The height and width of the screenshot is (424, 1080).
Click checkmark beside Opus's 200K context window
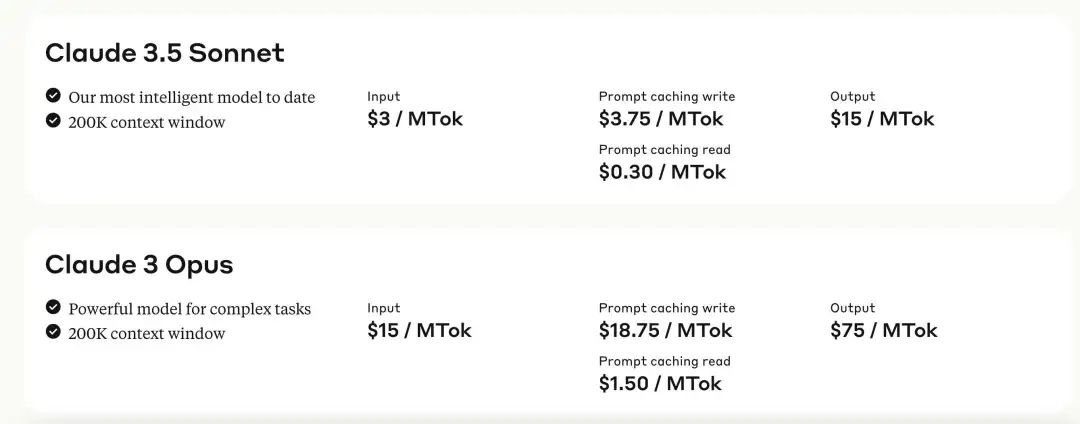point(53,332)
